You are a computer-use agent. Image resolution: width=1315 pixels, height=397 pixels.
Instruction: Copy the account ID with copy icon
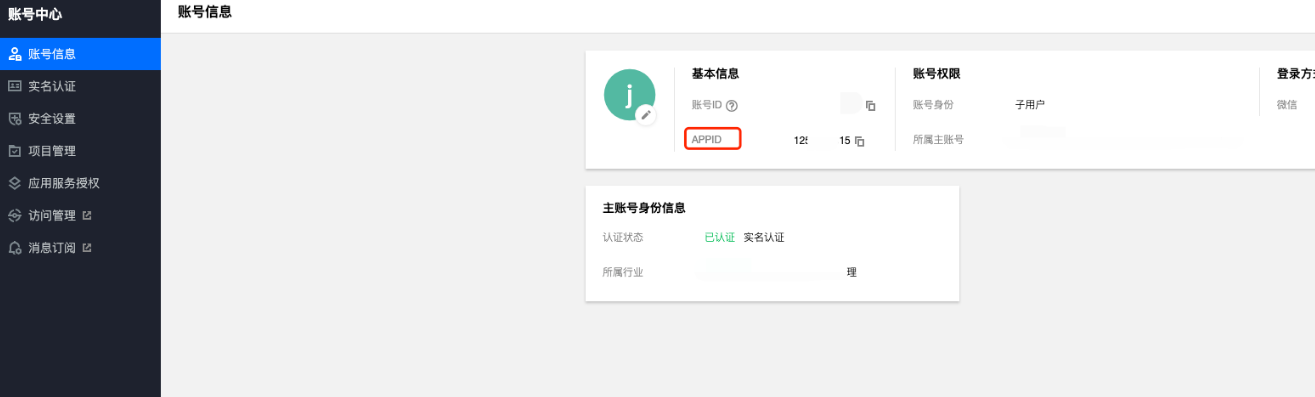coord(871,106)
